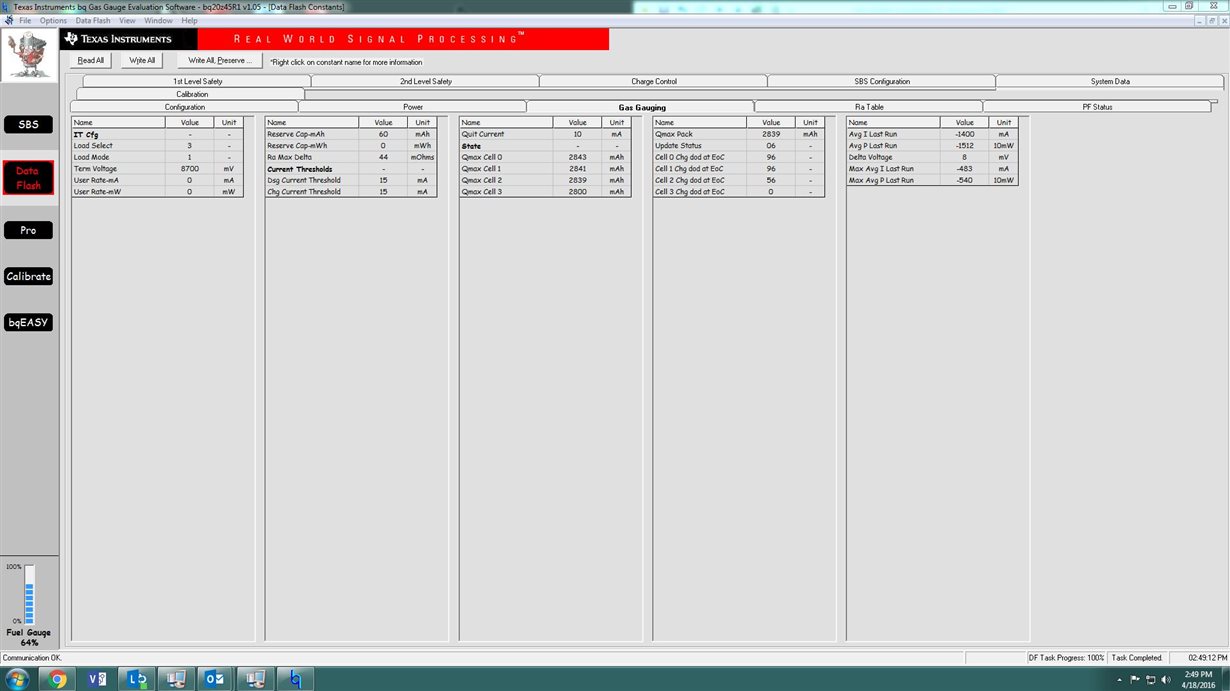Image resolution: width=1230 pixels, height=691 pixels.
Task: Click the Ra Max Delta value 44
Action: point(383,157)
